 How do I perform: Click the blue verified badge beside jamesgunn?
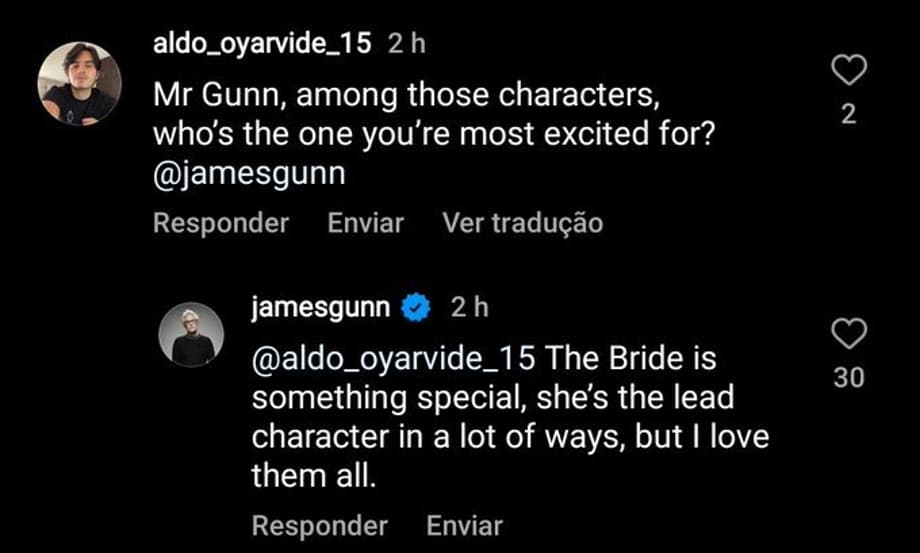[x=414, y=308]
